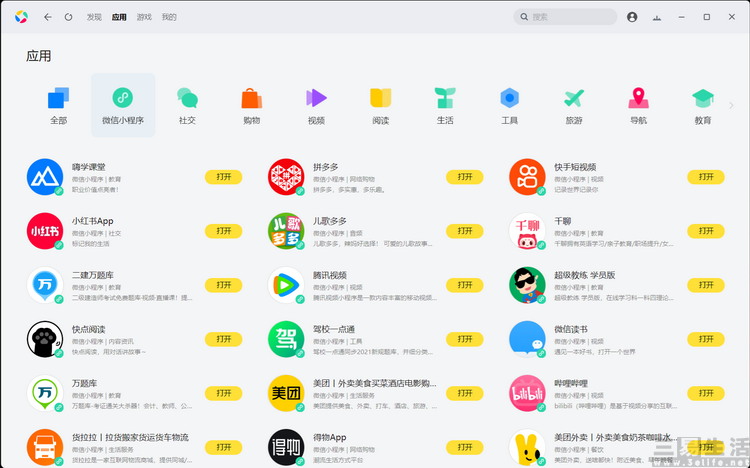Click the 哔哩哔哩 title text

coord(571,383)
